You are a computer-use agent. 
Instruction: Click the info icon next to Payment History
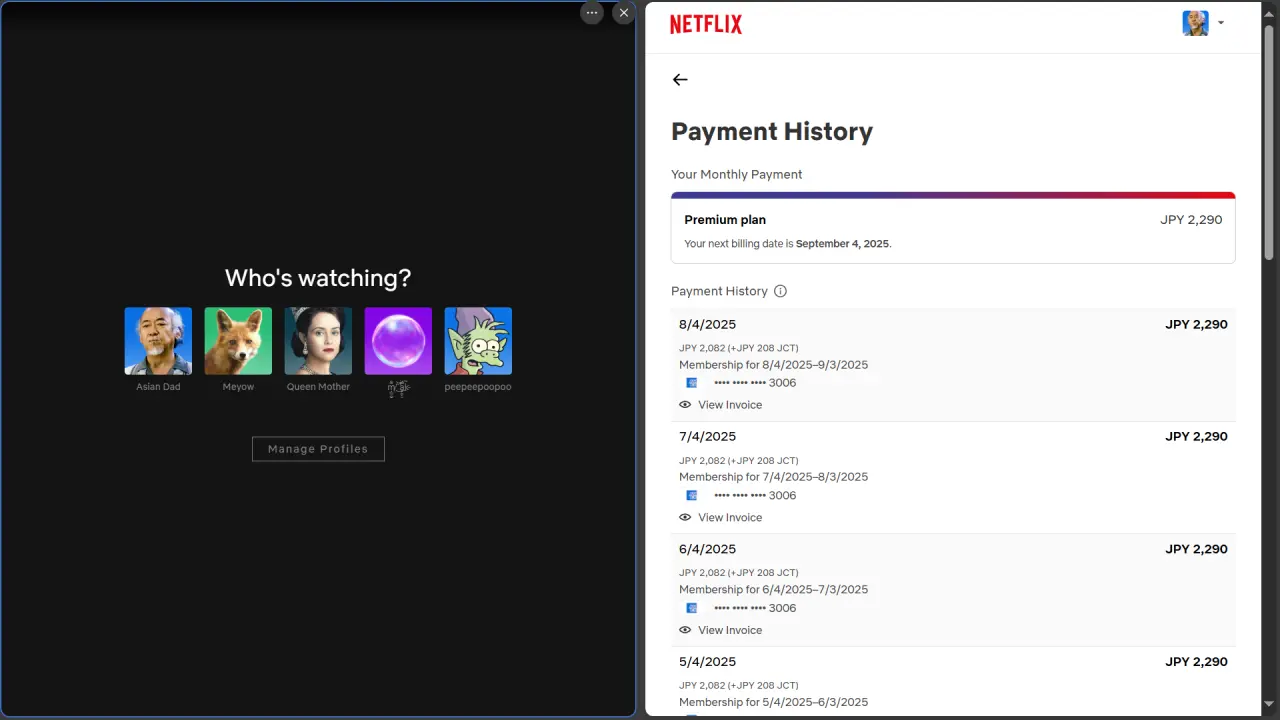pos(780,291)
